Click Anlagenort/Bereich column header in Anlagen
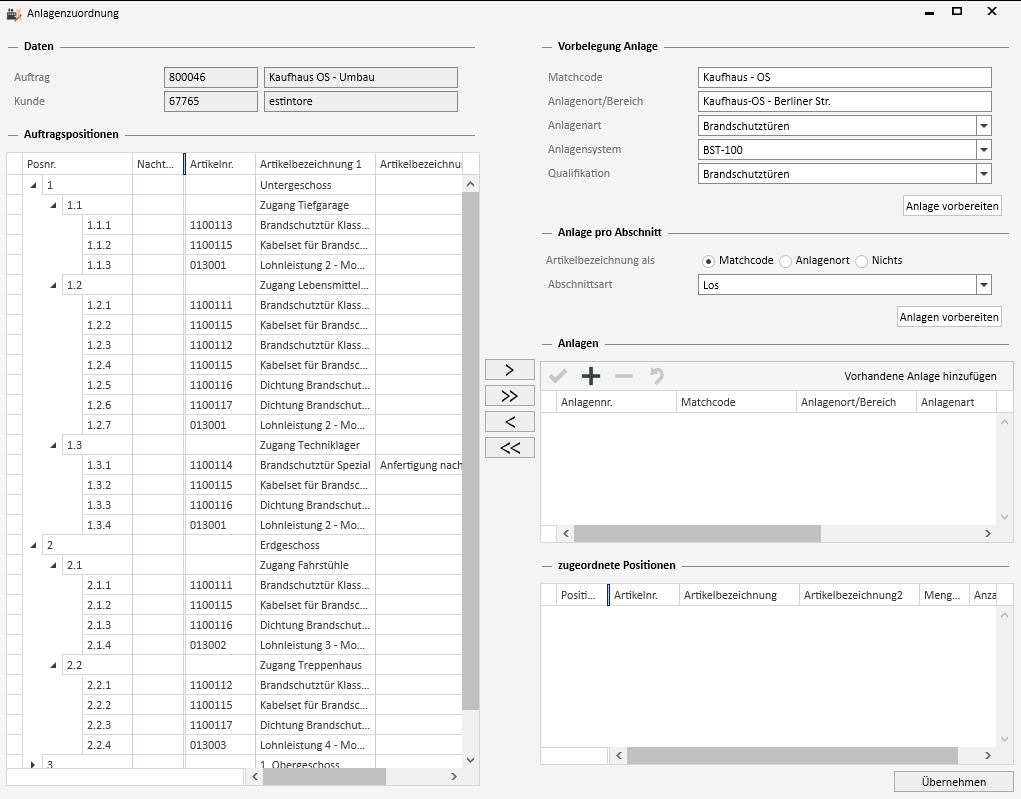This screenshot has height=799, width=1021. click(856, 402)
